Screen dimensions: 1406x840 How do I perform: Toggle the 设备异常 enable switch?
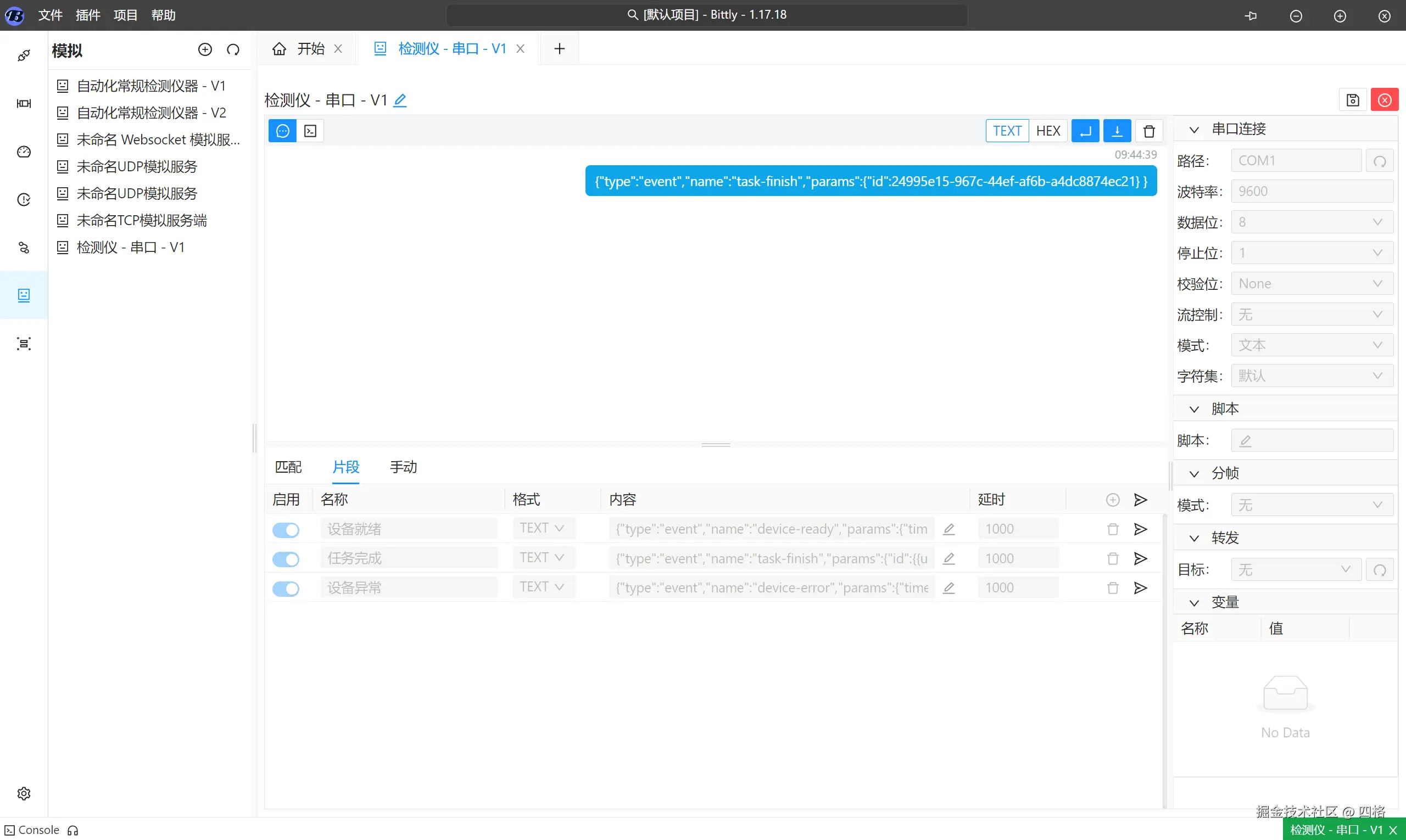click(286, 589)
